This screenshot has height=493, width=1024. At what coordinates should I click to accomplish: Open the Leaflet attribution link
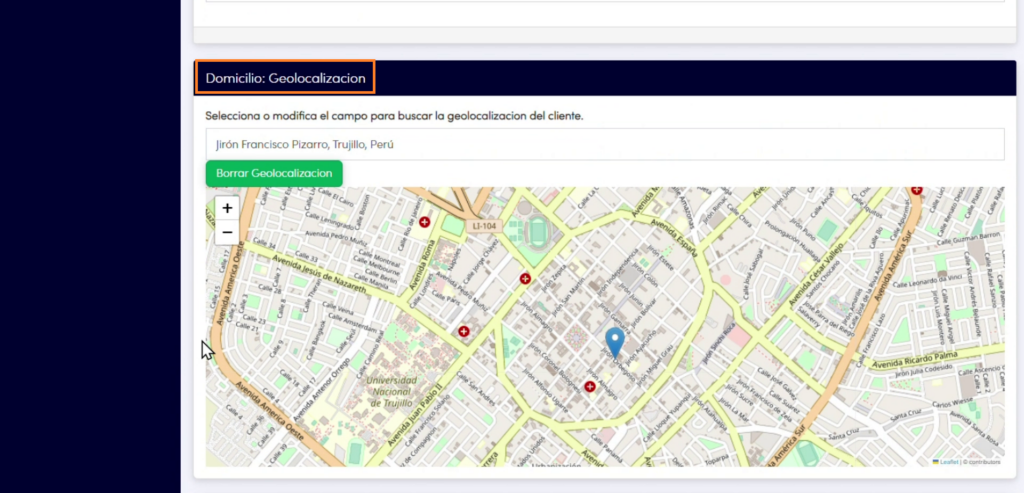pos(949,462)
